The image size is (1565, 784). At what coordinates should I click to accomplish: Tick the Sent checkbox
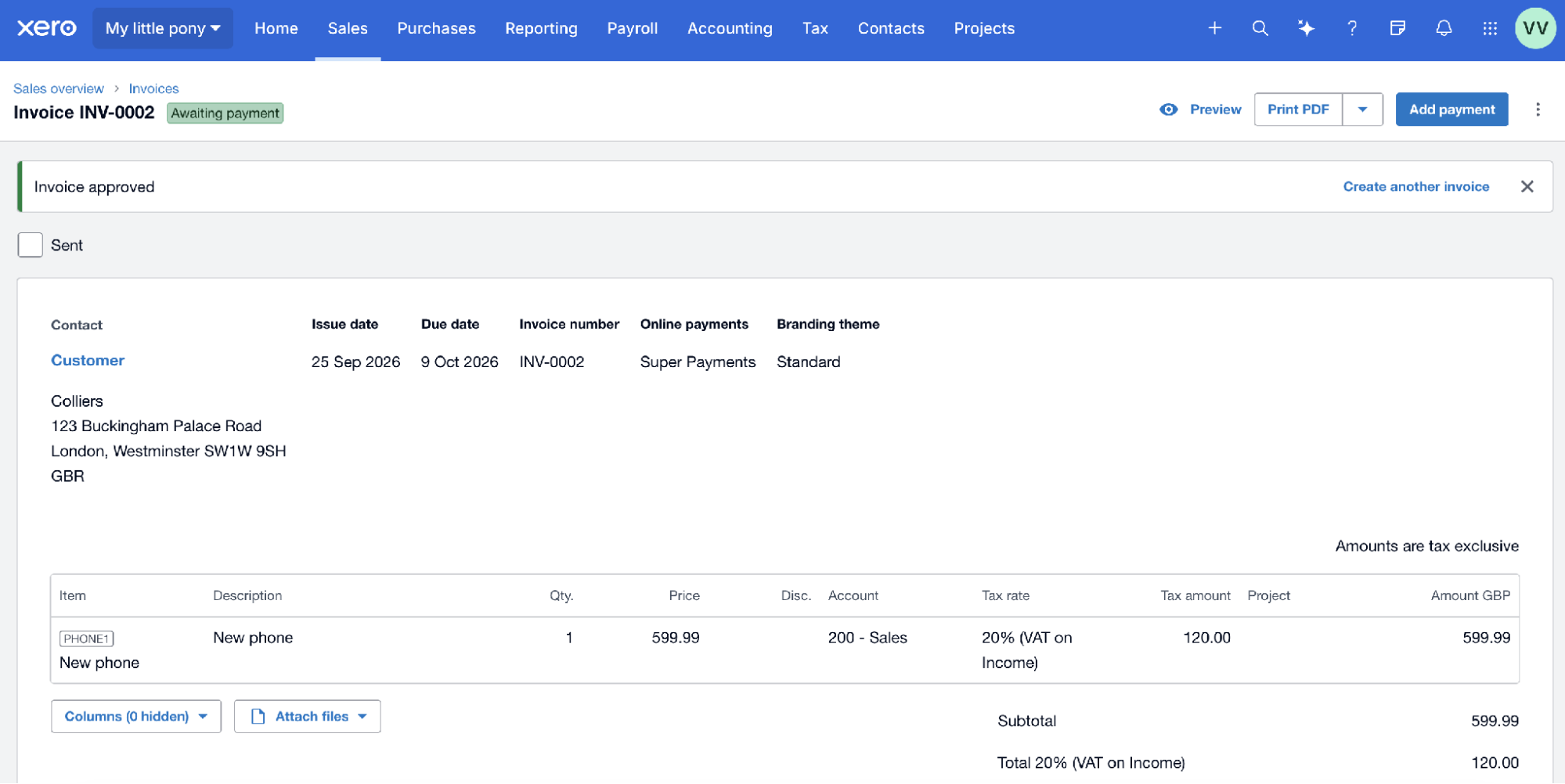(x=30, y=245)
